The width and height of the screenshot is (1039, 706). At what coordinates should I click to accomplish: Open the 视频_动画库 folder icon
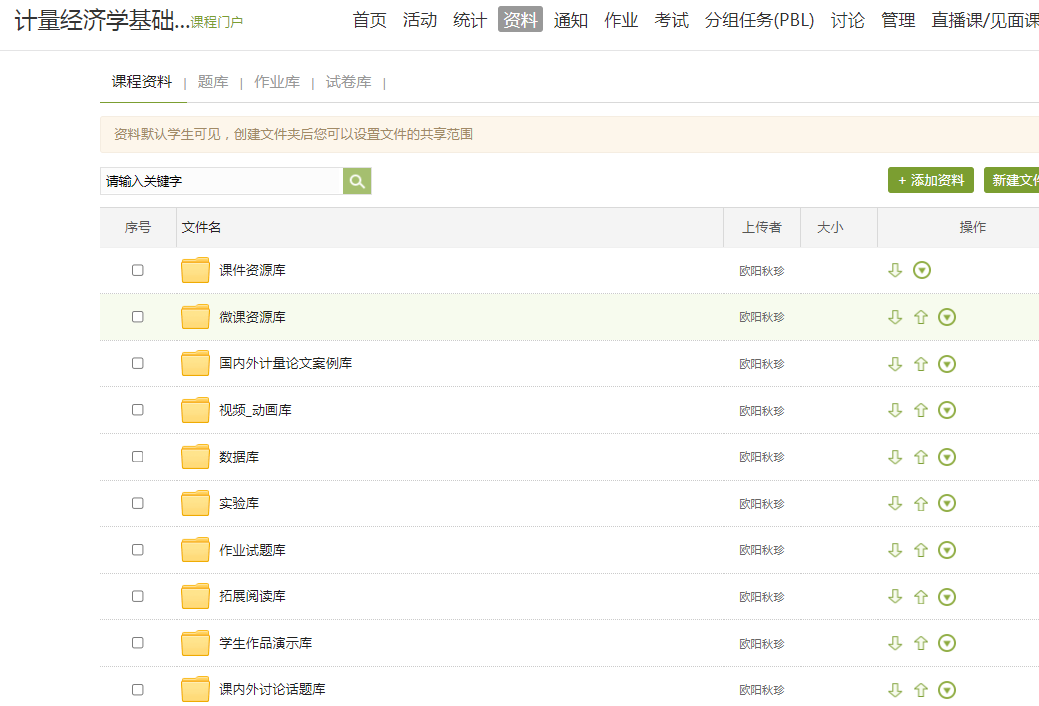pos(195,410)
